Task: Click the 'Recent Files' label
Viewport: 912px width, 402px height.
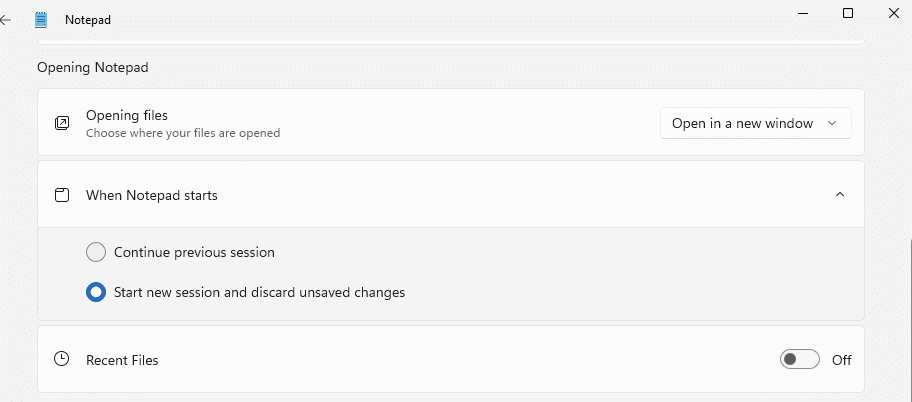Action: (122, 360)
